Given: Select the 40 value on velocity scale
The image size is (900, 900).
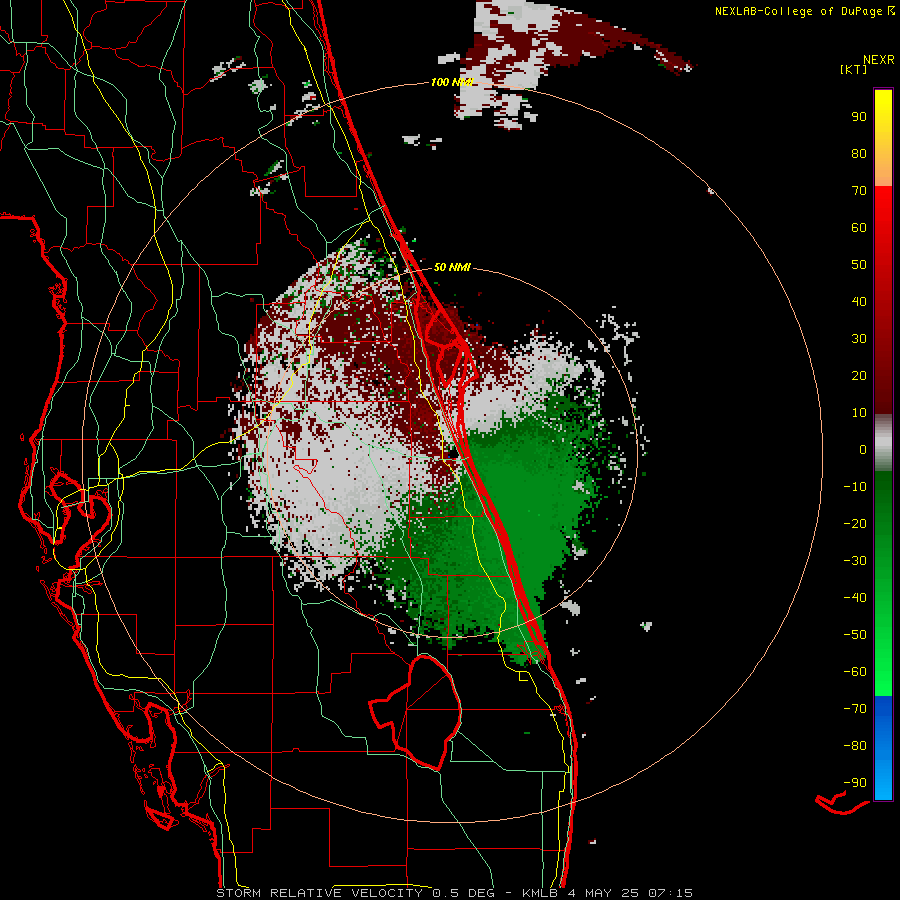Looking at the screenshot, I should (859, 301).
